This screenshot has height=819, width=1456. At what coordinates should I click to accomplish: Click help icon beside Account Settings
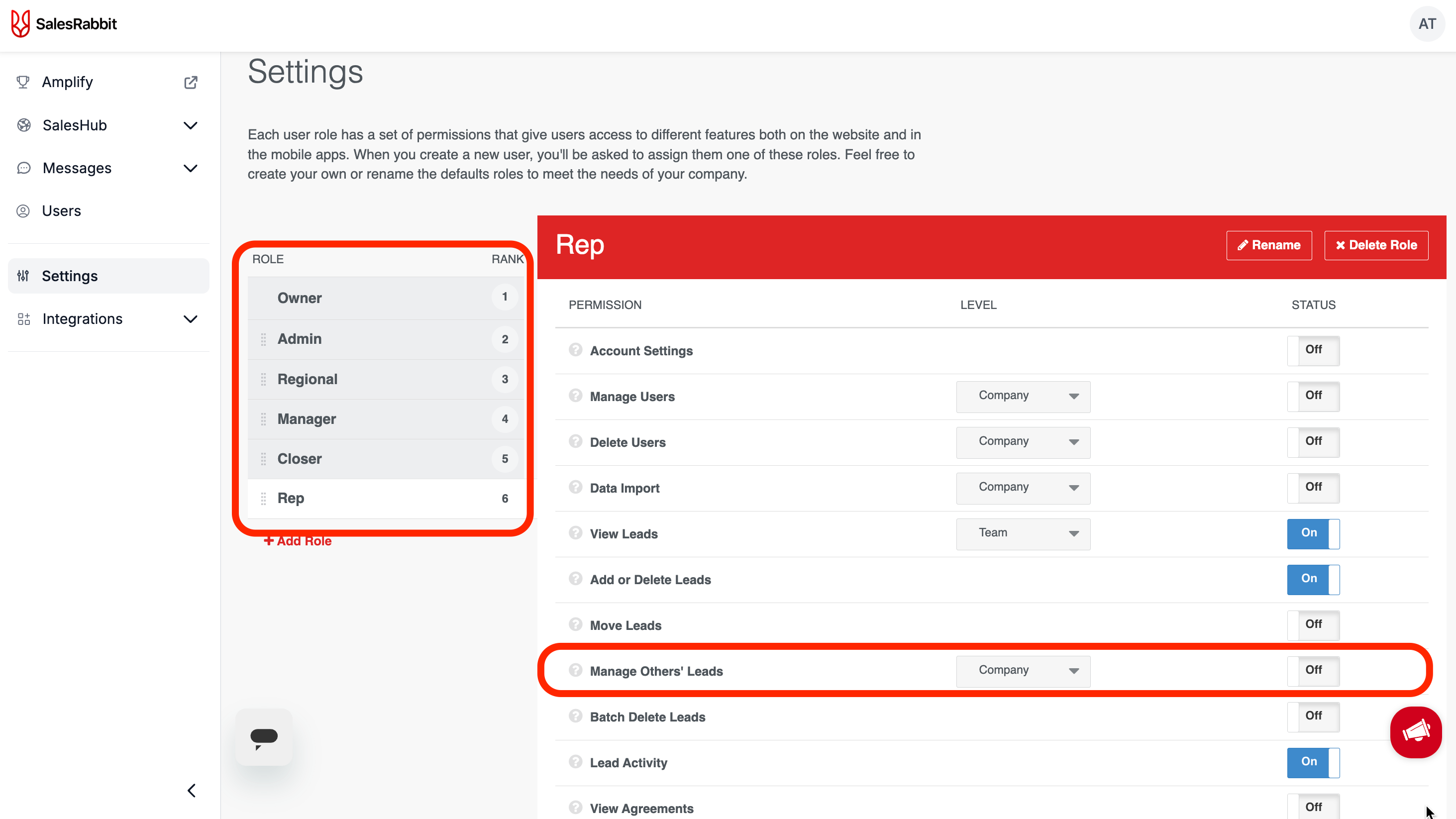point(575,350)
